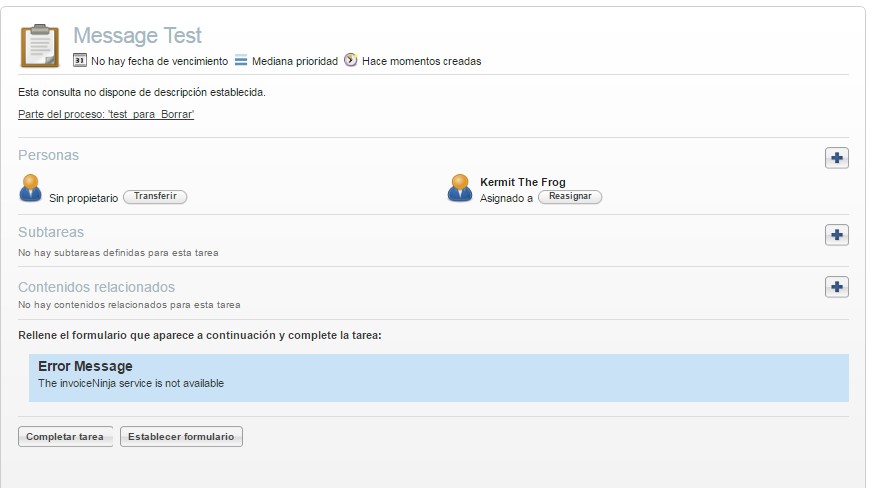Open the 'test_para_Borrar' process link
The width and height of the screenshot is (876, 488).
point(106,115)
